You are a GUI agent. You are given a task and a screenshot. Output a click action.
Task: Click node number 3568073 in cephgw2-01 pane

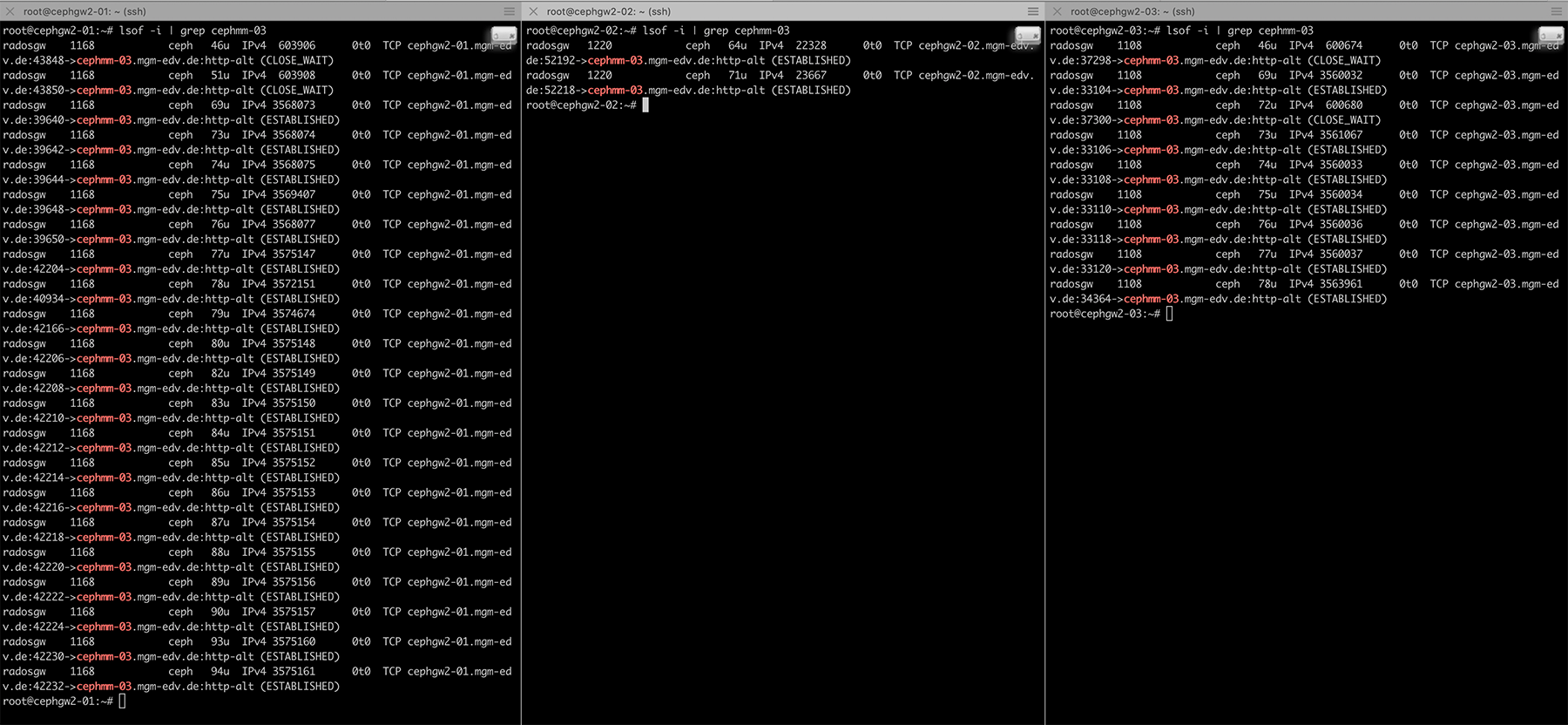[x=294, y=105]
